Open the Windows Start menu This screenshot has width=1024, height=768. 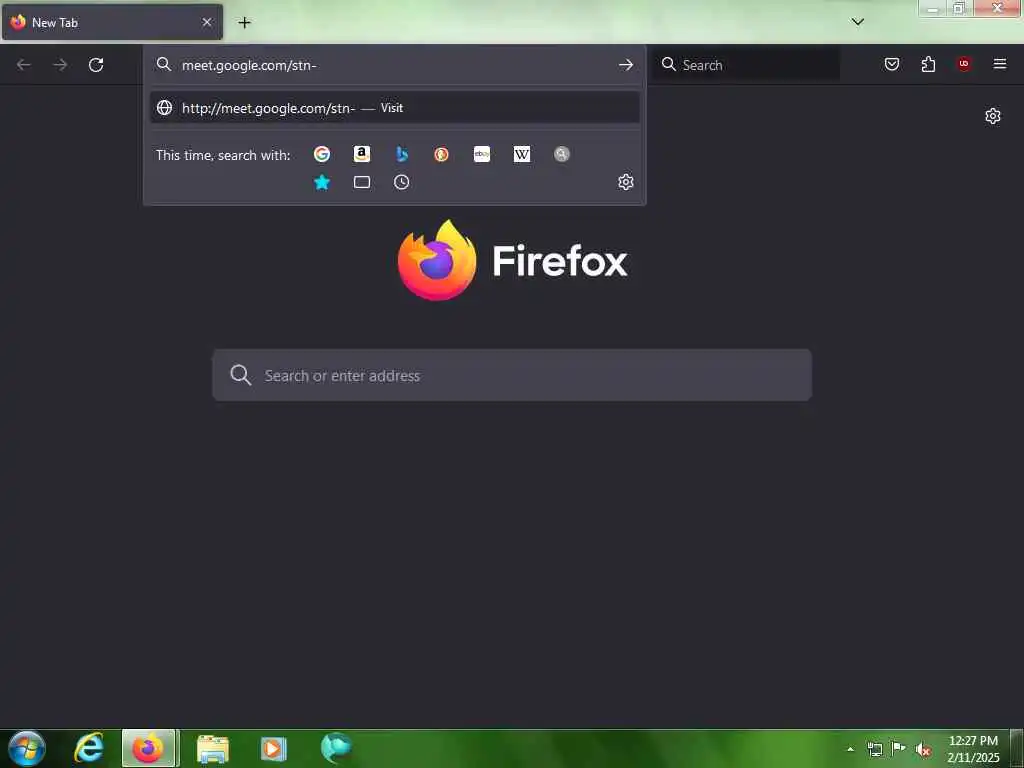(27, 748)
